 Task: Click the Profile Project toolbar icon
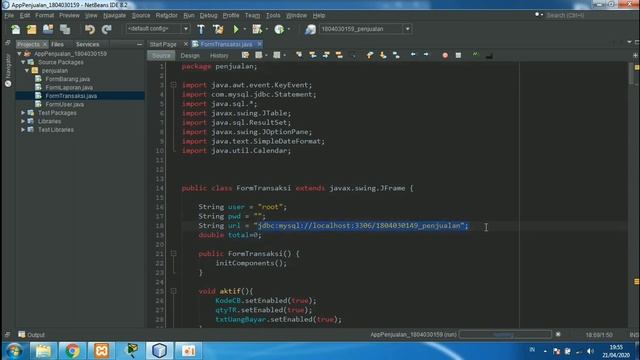click(x=279, y=29)
